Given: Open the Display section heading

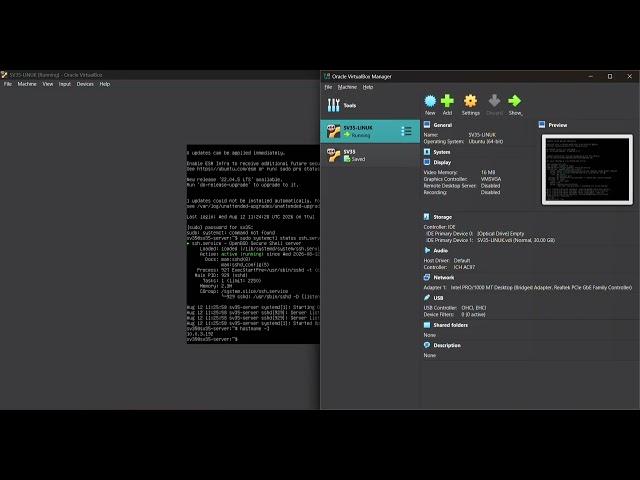Looking at the screenshot, I should tap(442, 162).
